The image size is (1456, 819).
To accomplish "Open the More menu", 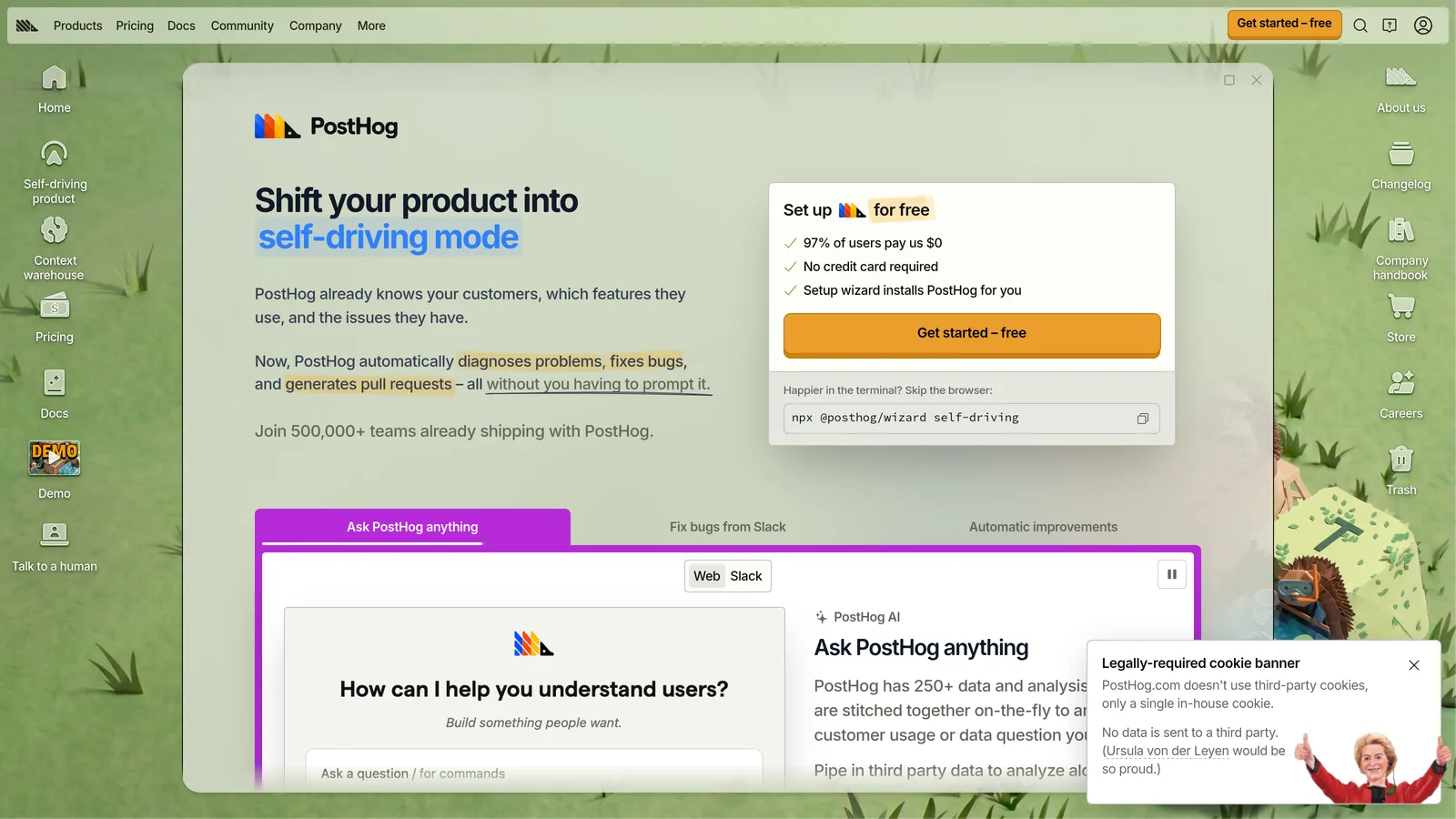I will coord(371,25).
